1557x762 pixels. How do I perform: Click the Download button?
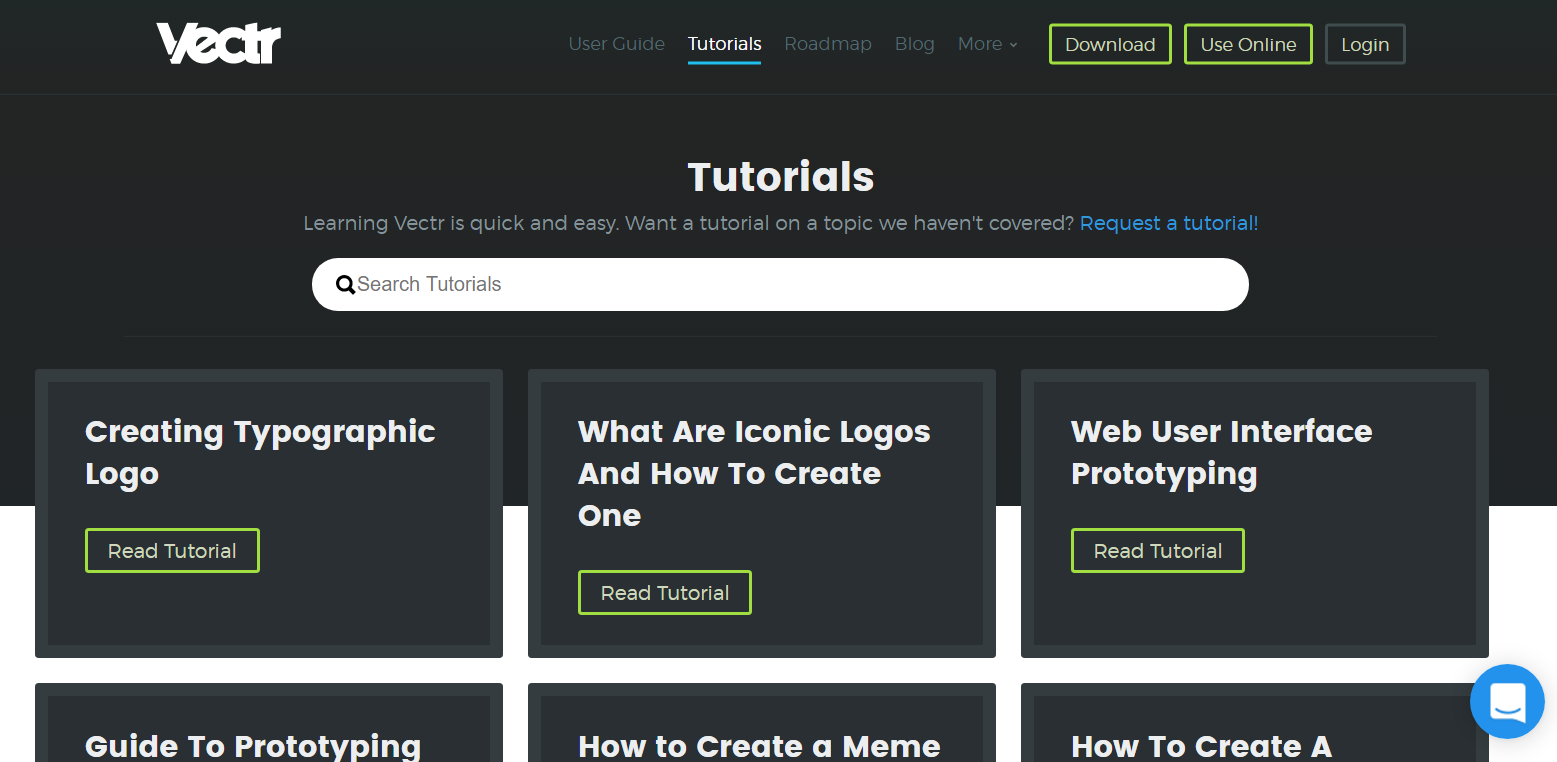tap(1110, 44)
